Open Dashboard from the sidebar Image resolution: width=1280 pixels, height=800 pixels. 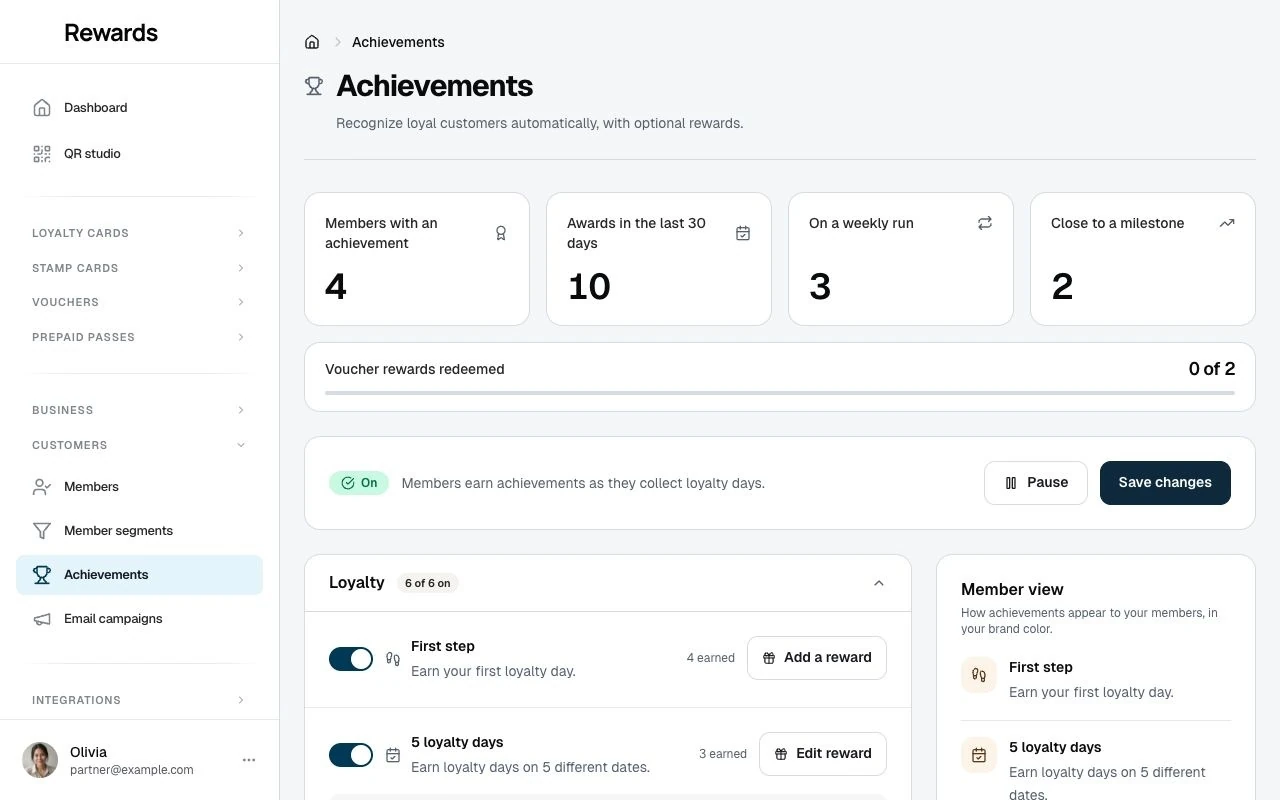point(139,108)
